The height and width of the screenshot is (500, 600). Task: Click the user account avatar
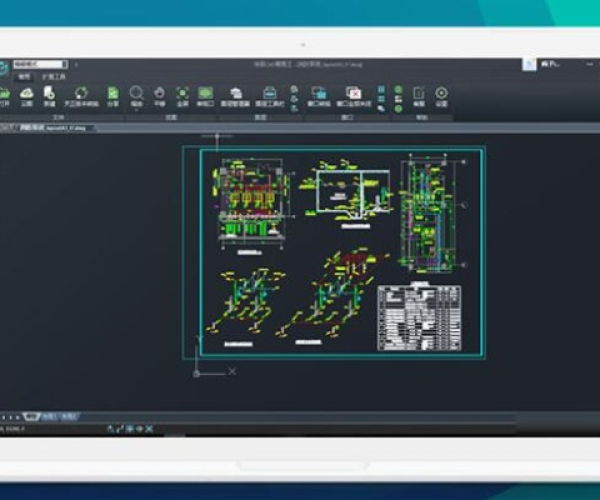pos(529,64)
